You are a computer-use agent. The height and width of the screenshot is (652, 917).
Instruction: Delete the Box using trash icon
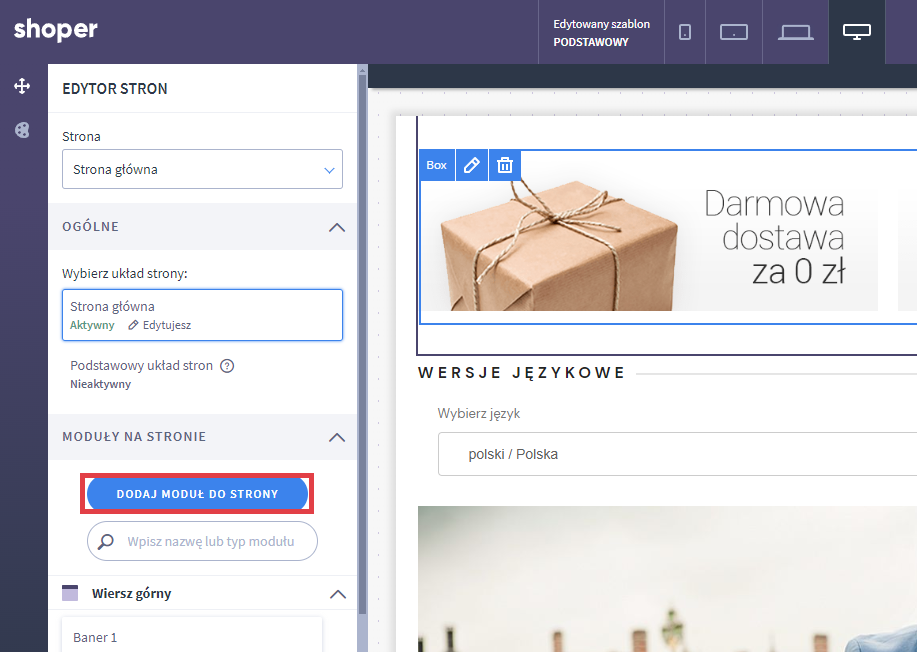click(x=505, y=165)
